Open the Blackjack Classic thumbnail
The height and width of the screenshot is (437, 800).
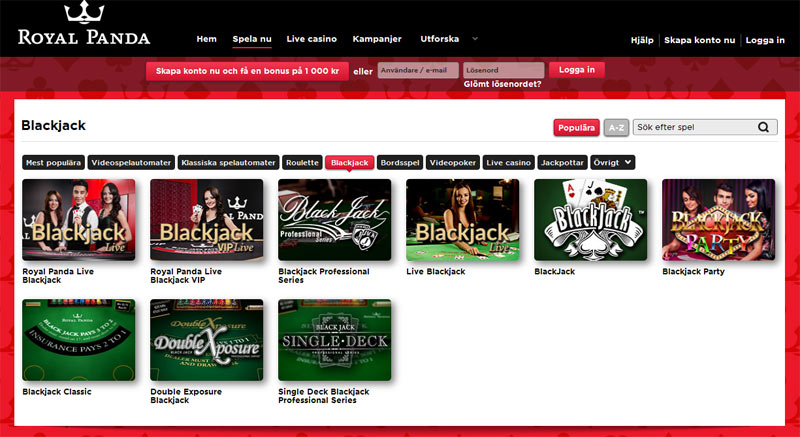pos(79,340)
